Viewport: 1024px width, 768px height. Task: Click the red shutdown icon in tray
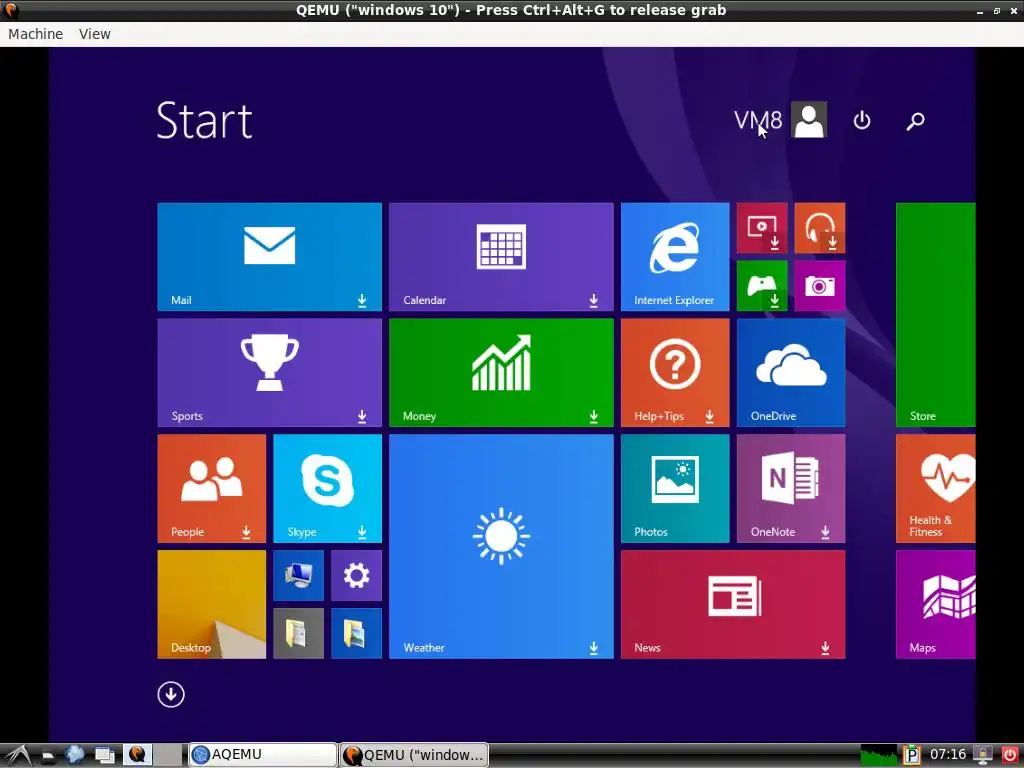point(1010,755)
